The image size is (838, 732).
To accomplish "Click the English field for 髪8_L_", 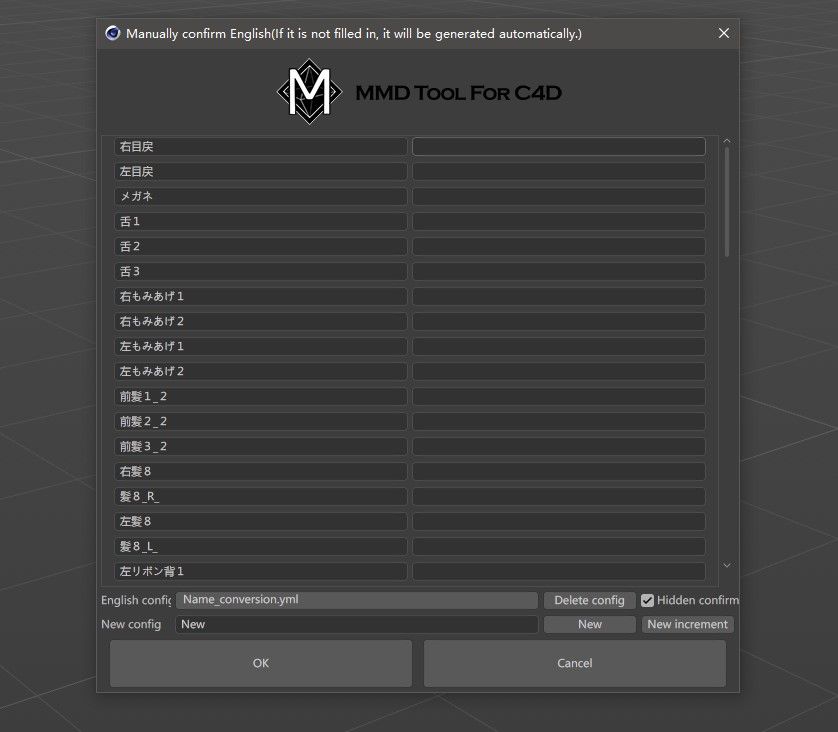I will tap(558, 546).
